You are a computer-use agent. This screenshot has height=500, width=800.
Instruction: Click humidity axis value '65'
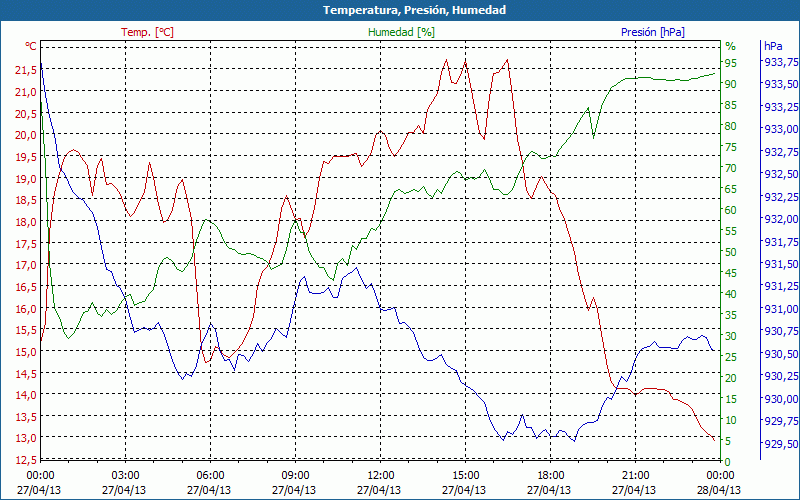click(x=731, y=189)
